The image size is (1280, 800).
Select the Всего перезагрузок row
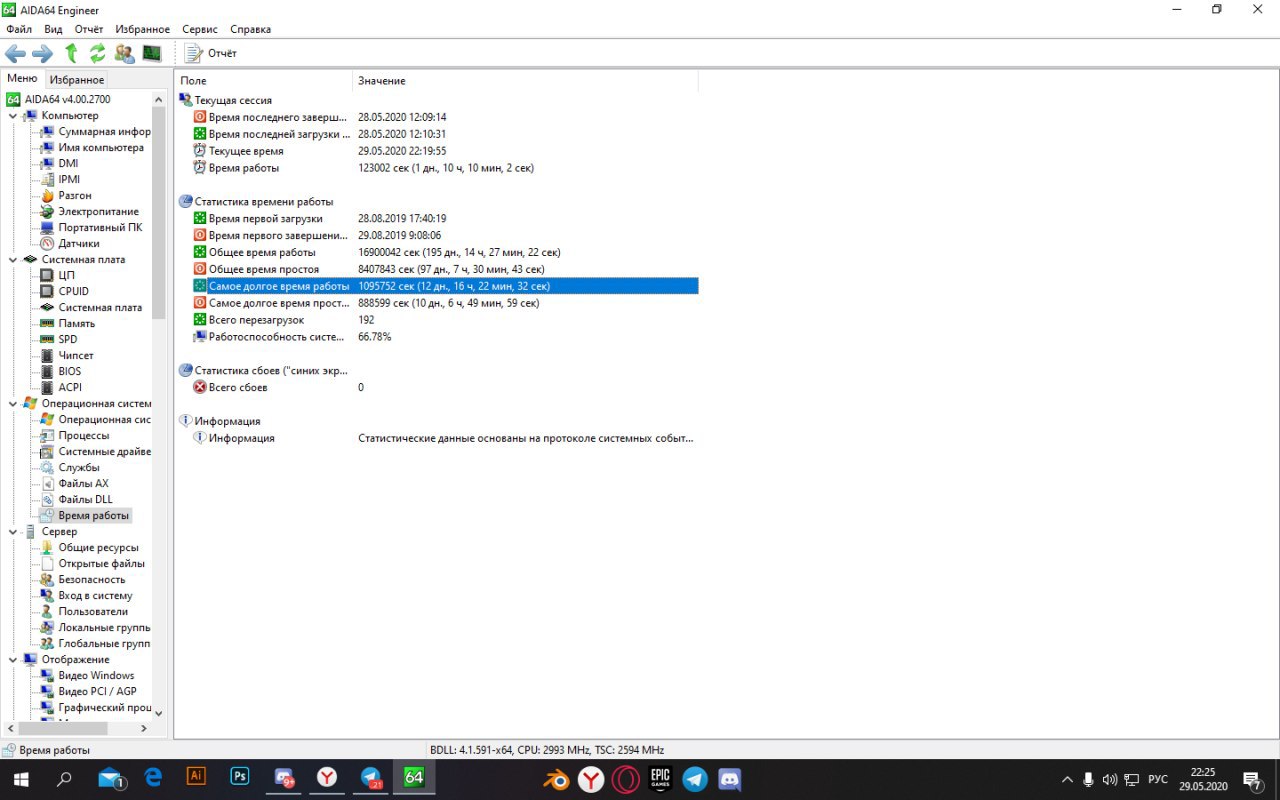pyautogui.click(x=436, y=320)
